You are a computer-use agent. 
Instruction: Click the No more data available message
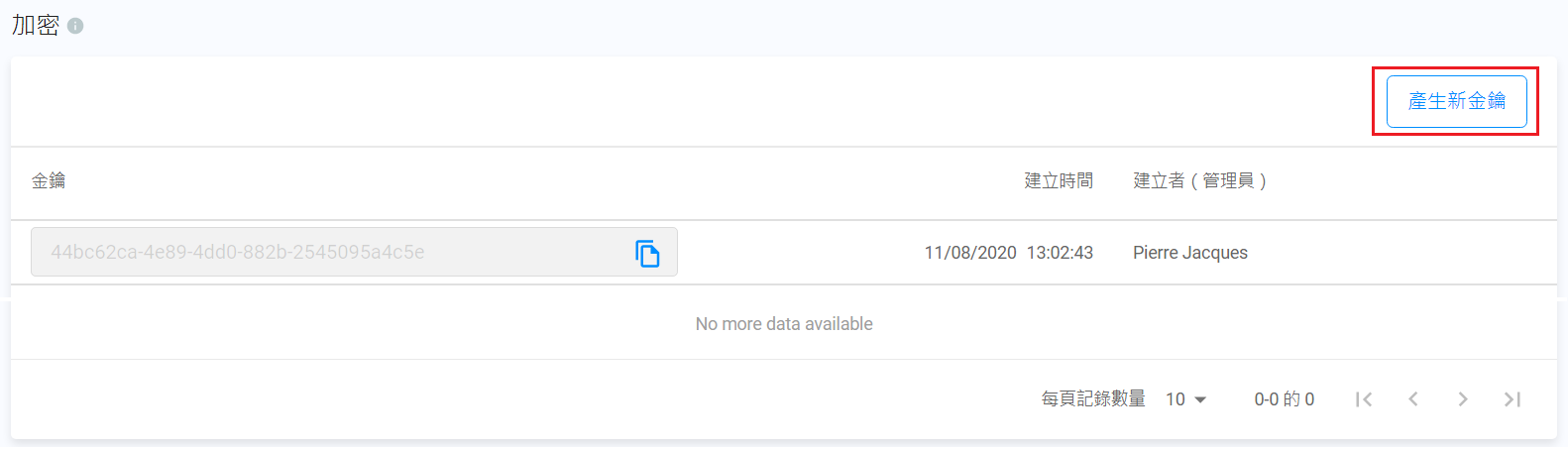[x=784, y=324]
